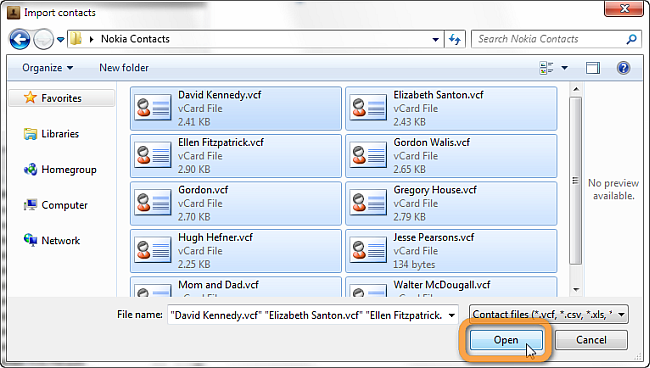The image size is (650, 368).
Task: Click the David Kennedy.vcf vCard icon
Action: 153,108
